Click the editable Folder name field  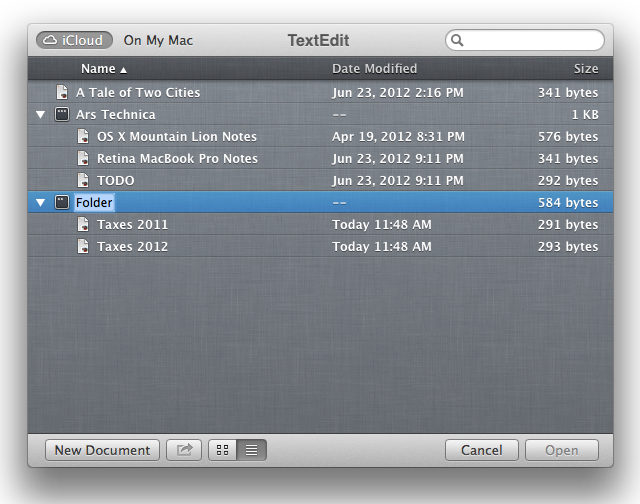(x=94, y=202)
